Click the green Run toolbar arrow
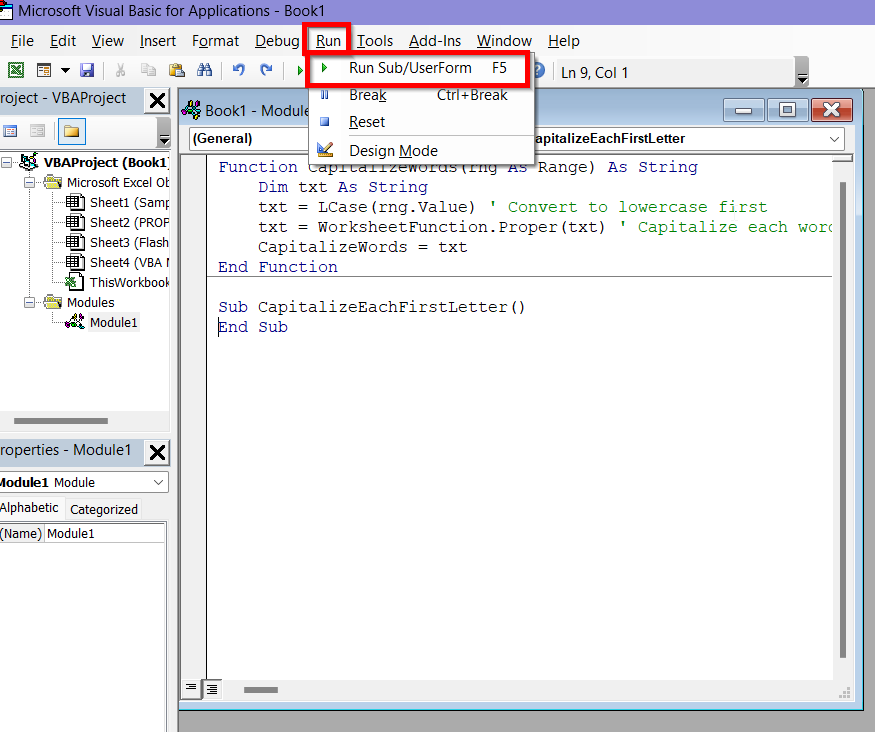Screen dimensions: 875x732 300,71
